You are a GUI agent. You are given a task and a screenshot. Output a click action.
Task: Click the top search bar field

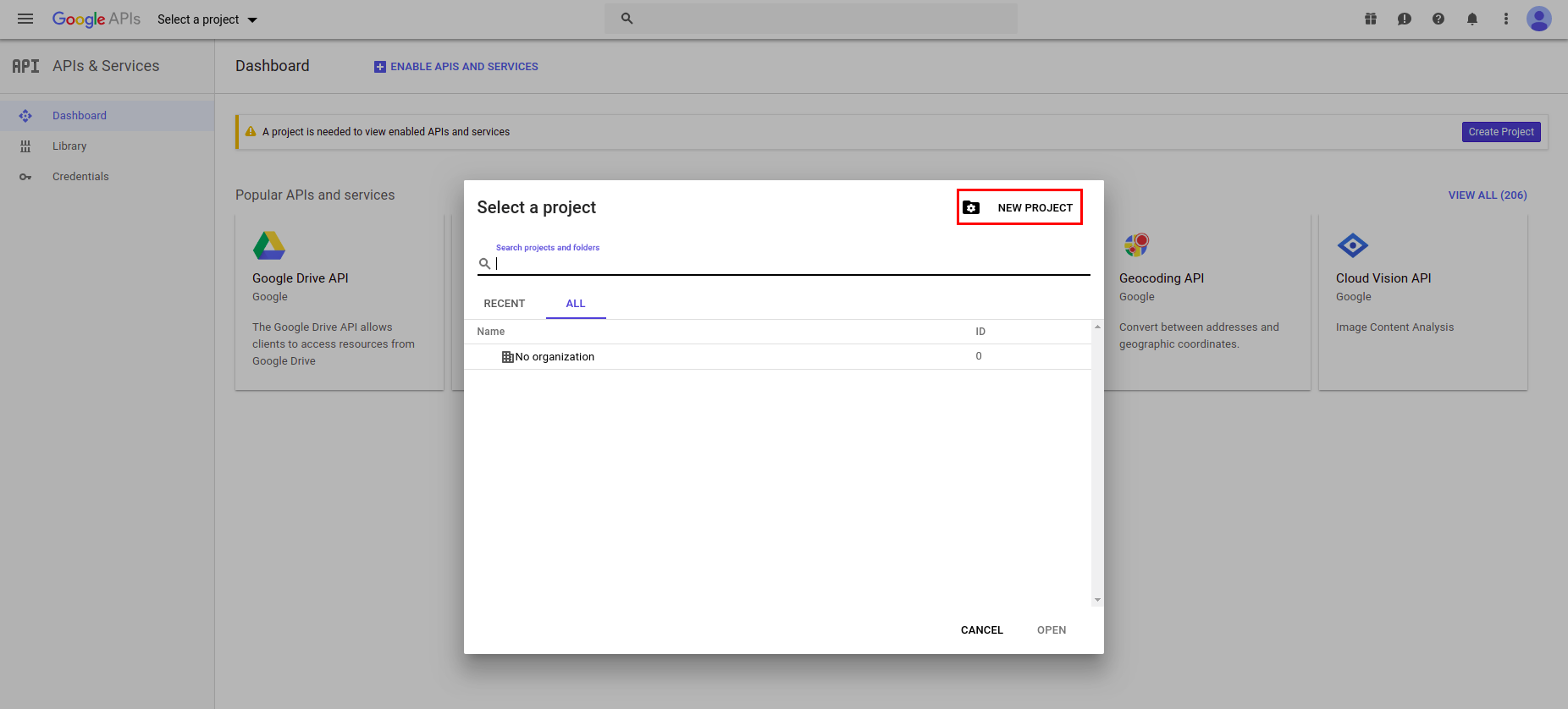coord(811,19)
